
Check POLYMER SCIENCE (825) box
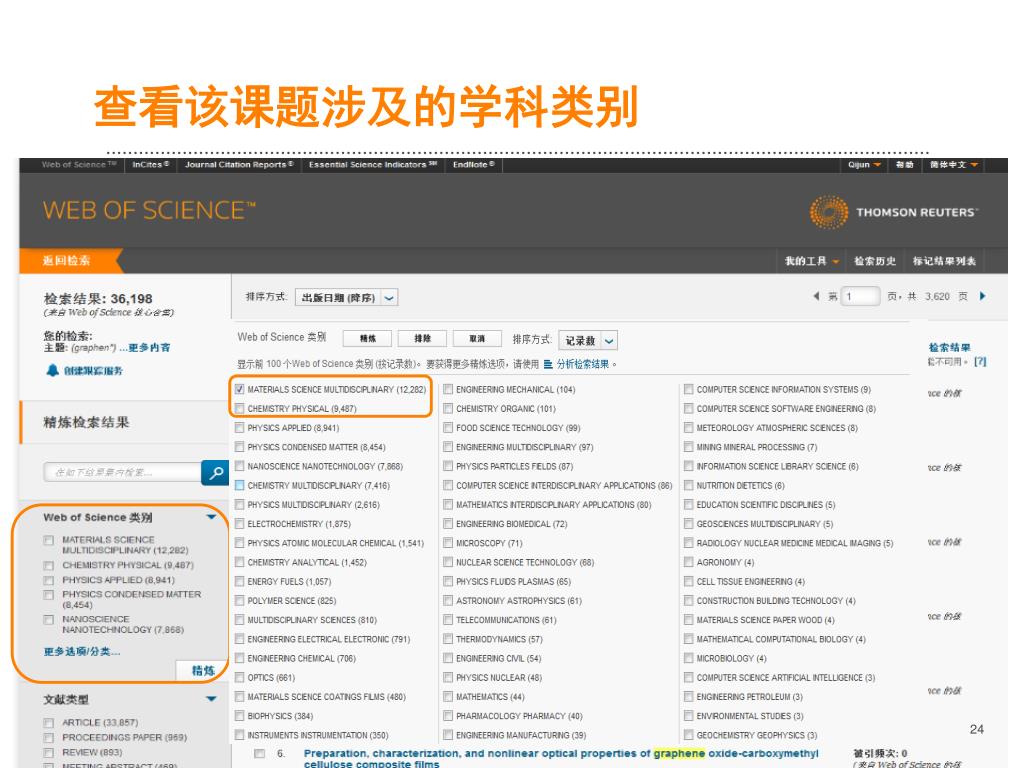(239, 600)
